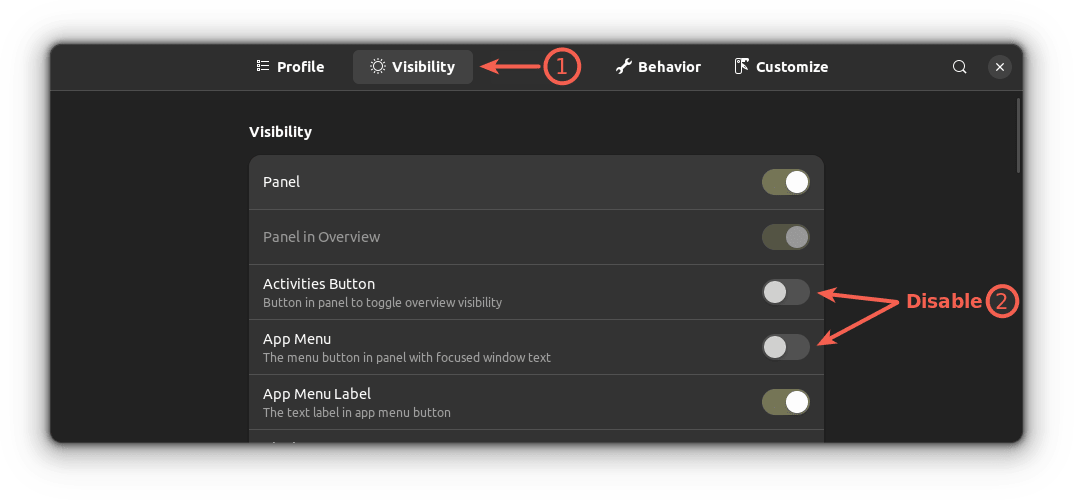Click the red Disable annotation text

(x=943, y=301)
